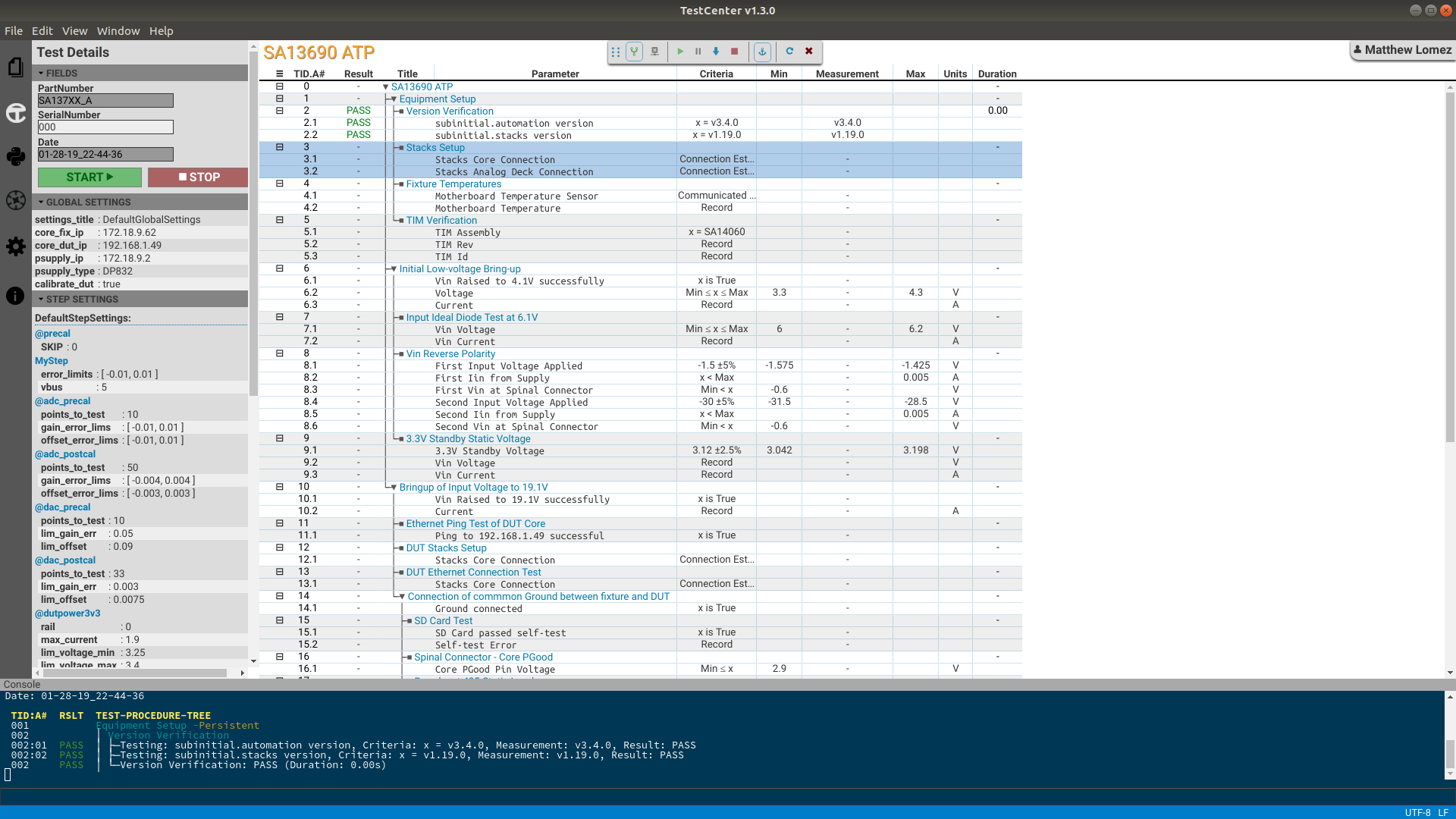Click the dark red X toolbar icon

pyautogui.click(x=809, y=52)
